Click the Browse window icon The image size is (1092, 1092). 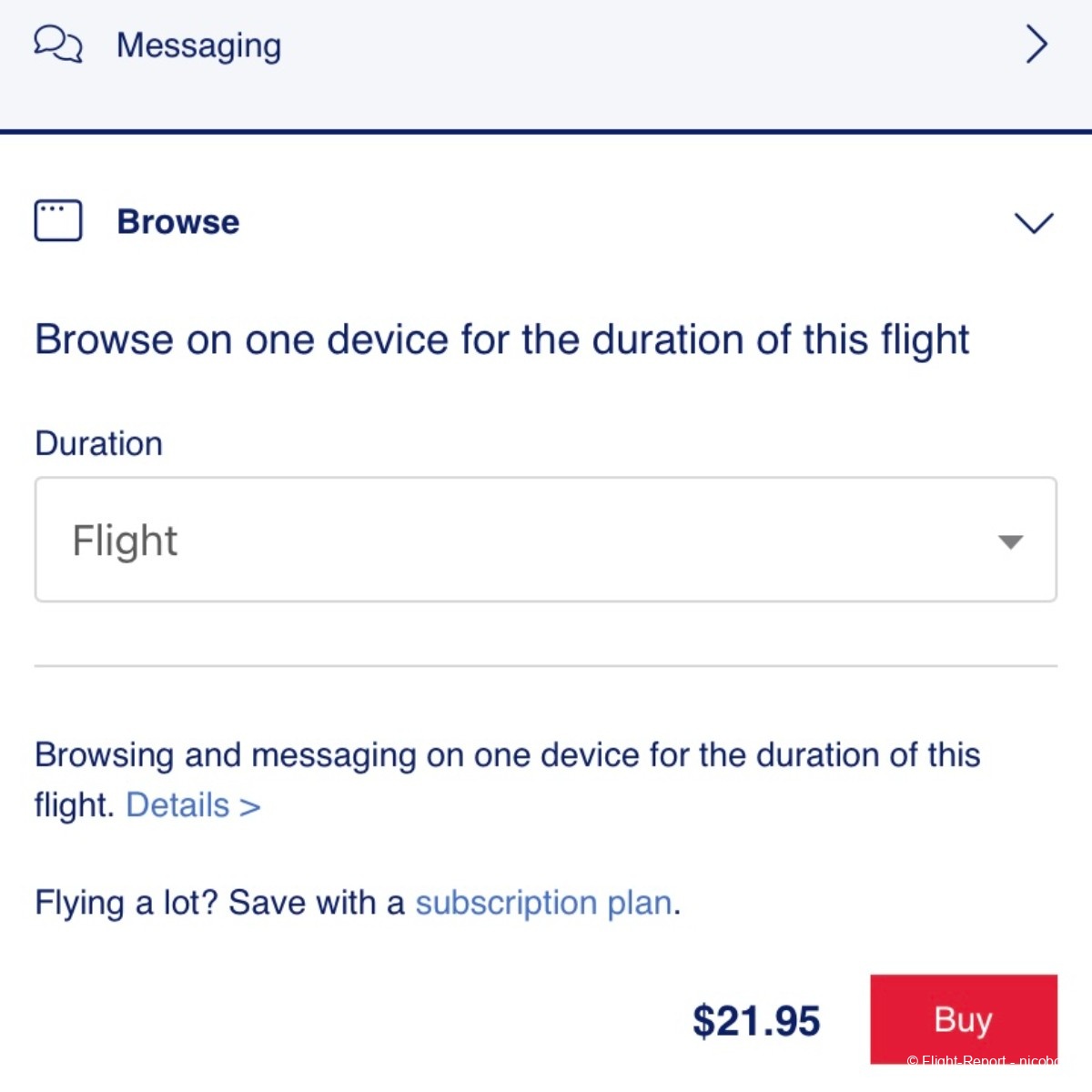pyautogui.click(x=58, y=220)
